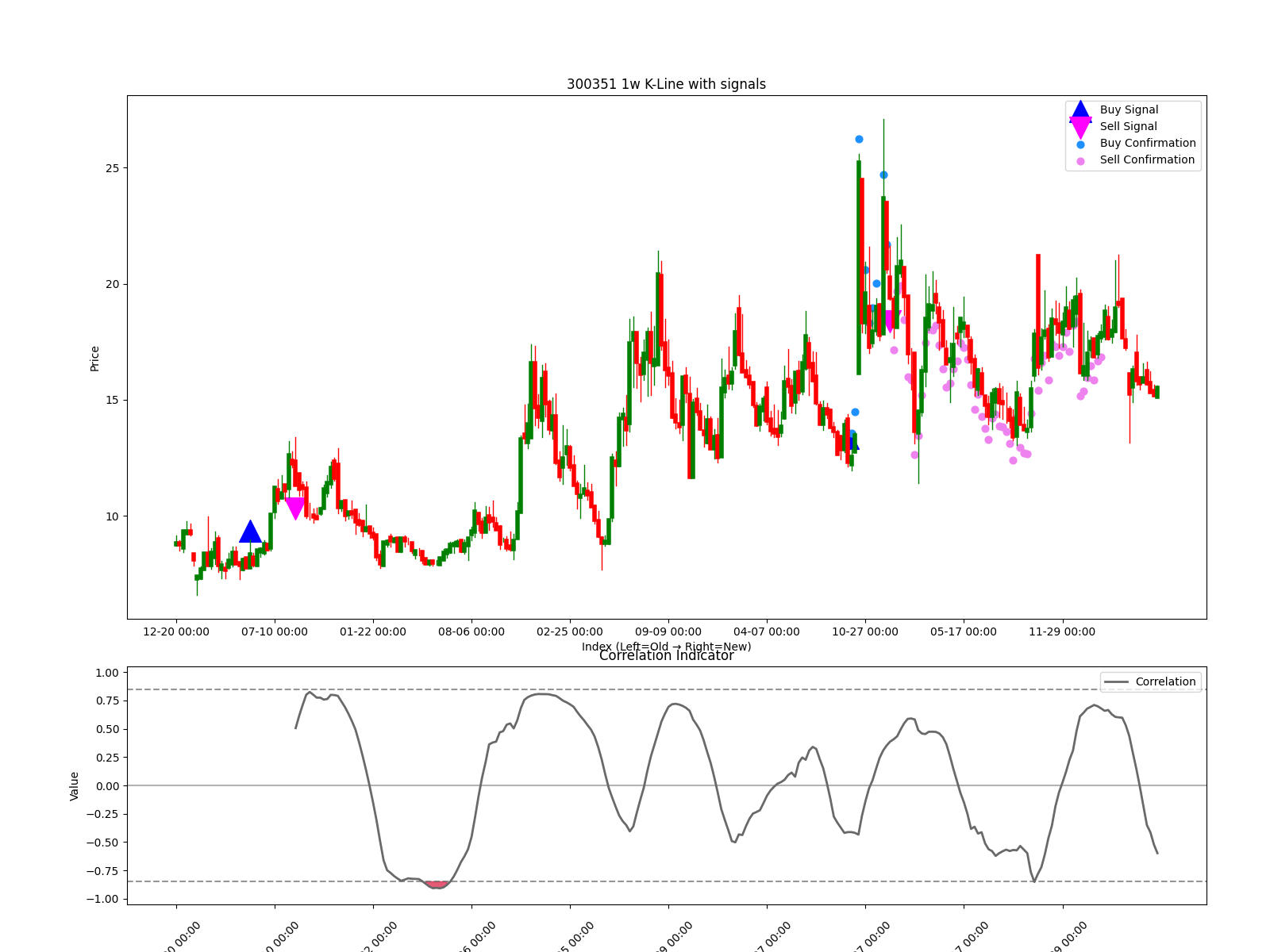Click the x-axis label '01-22 00:00'
Screen dimensions: 1270x952
coord(373,631)
